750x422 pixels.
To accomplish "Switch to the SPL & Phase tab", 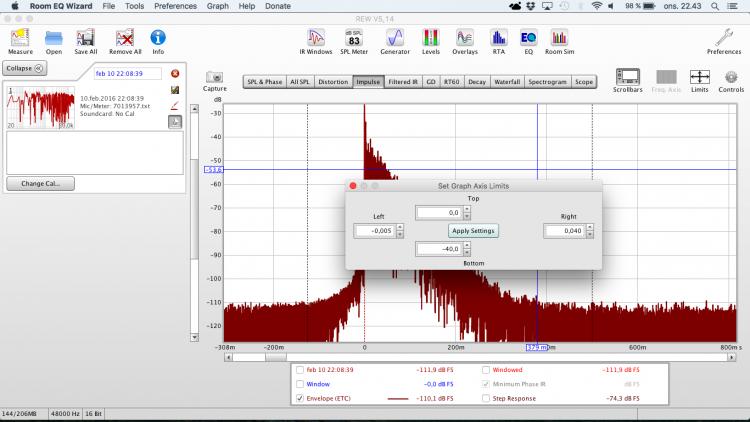I will (265, 82).
